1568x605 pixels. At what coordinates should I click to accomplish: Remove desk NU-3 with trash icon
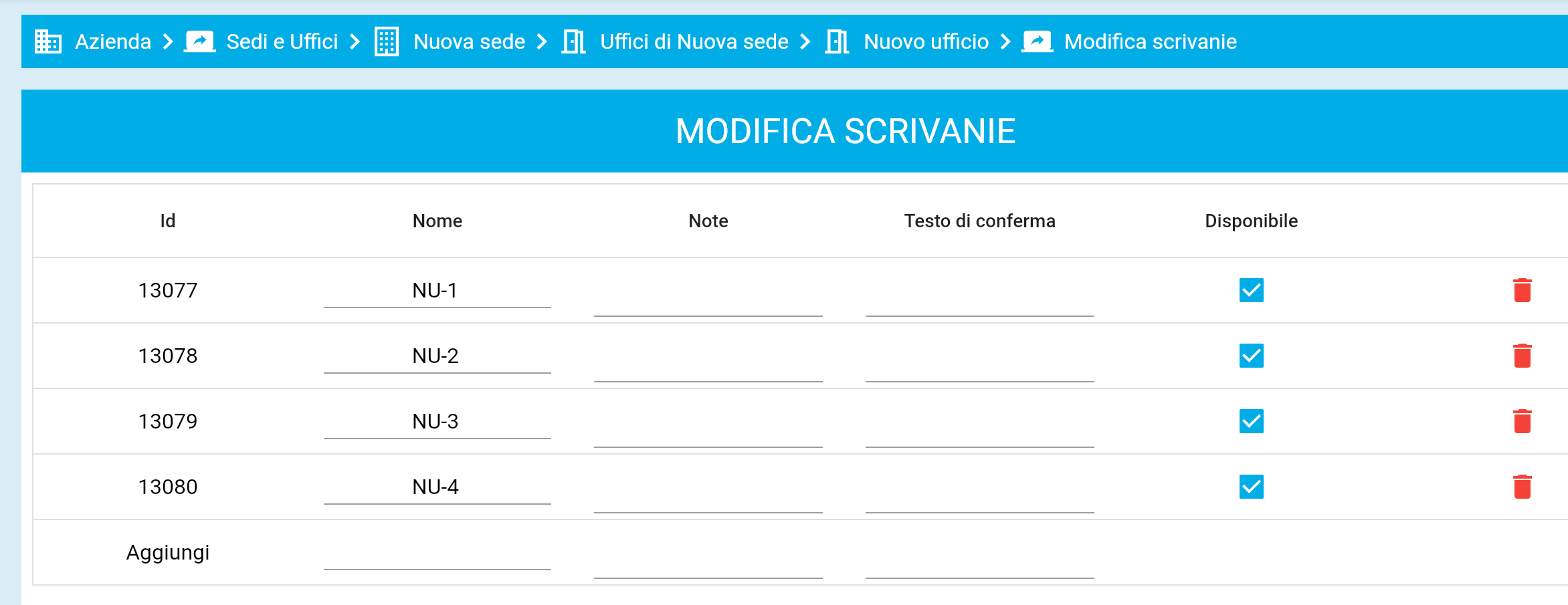[x=1522, y=421]
